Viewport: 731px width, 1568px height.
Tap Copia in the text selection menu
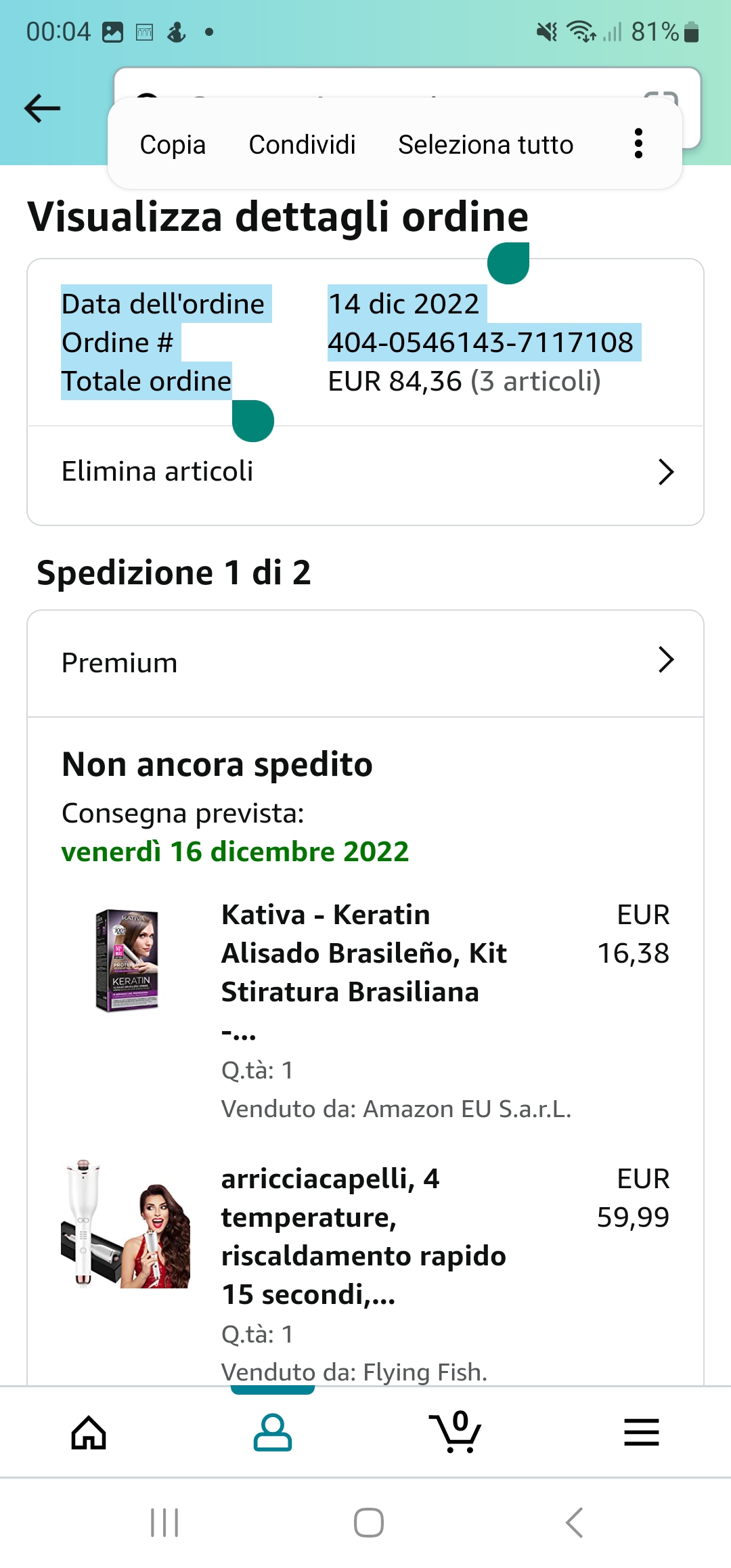pyautogui.click(x=173, y=144)
